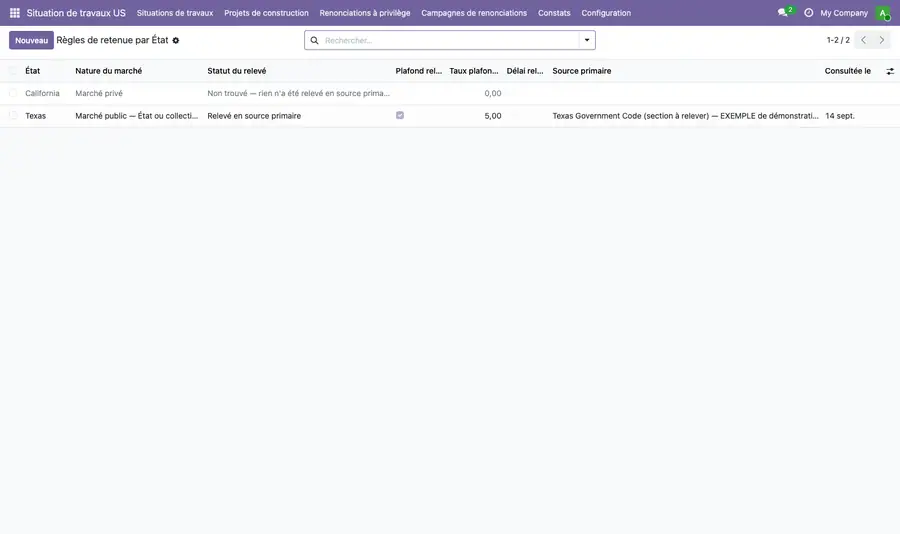This screenshot has width=900, height=534.
Task: Select the California row checkbox
Action: pos(13,93)
